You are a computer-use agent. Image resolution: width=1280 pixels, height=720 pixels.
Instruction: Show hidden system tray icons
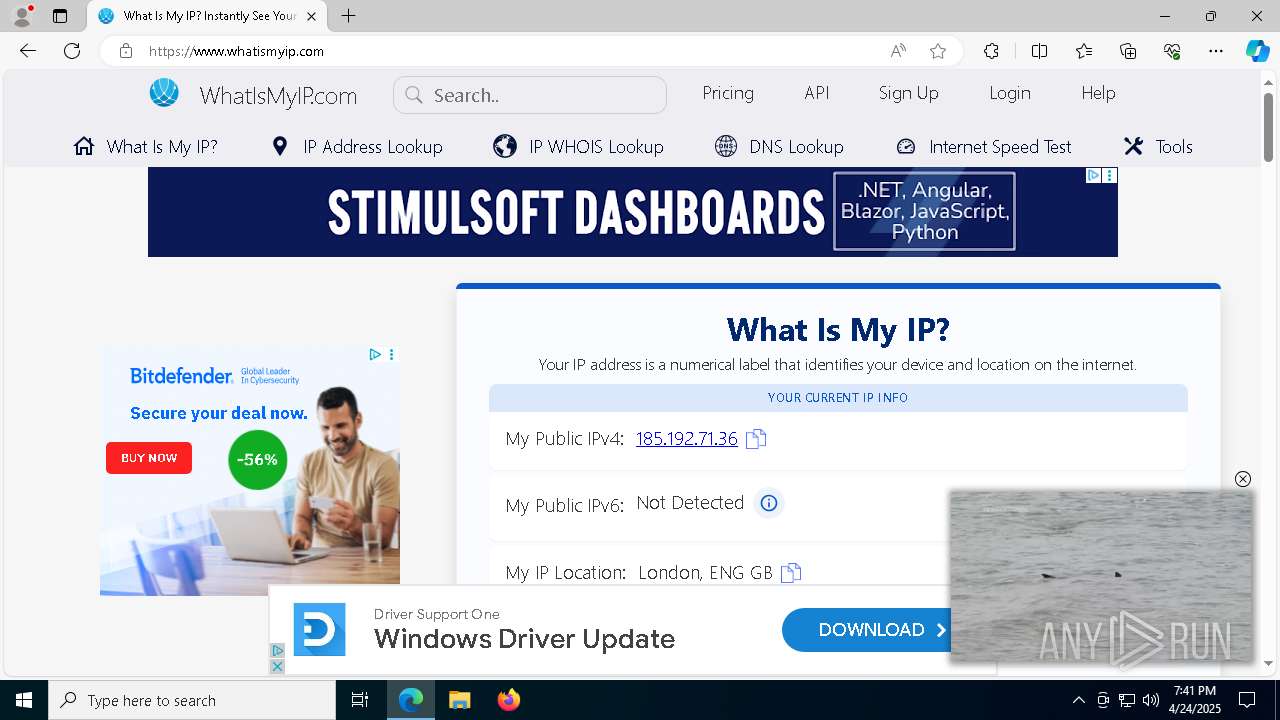[x=1078, y=700]
